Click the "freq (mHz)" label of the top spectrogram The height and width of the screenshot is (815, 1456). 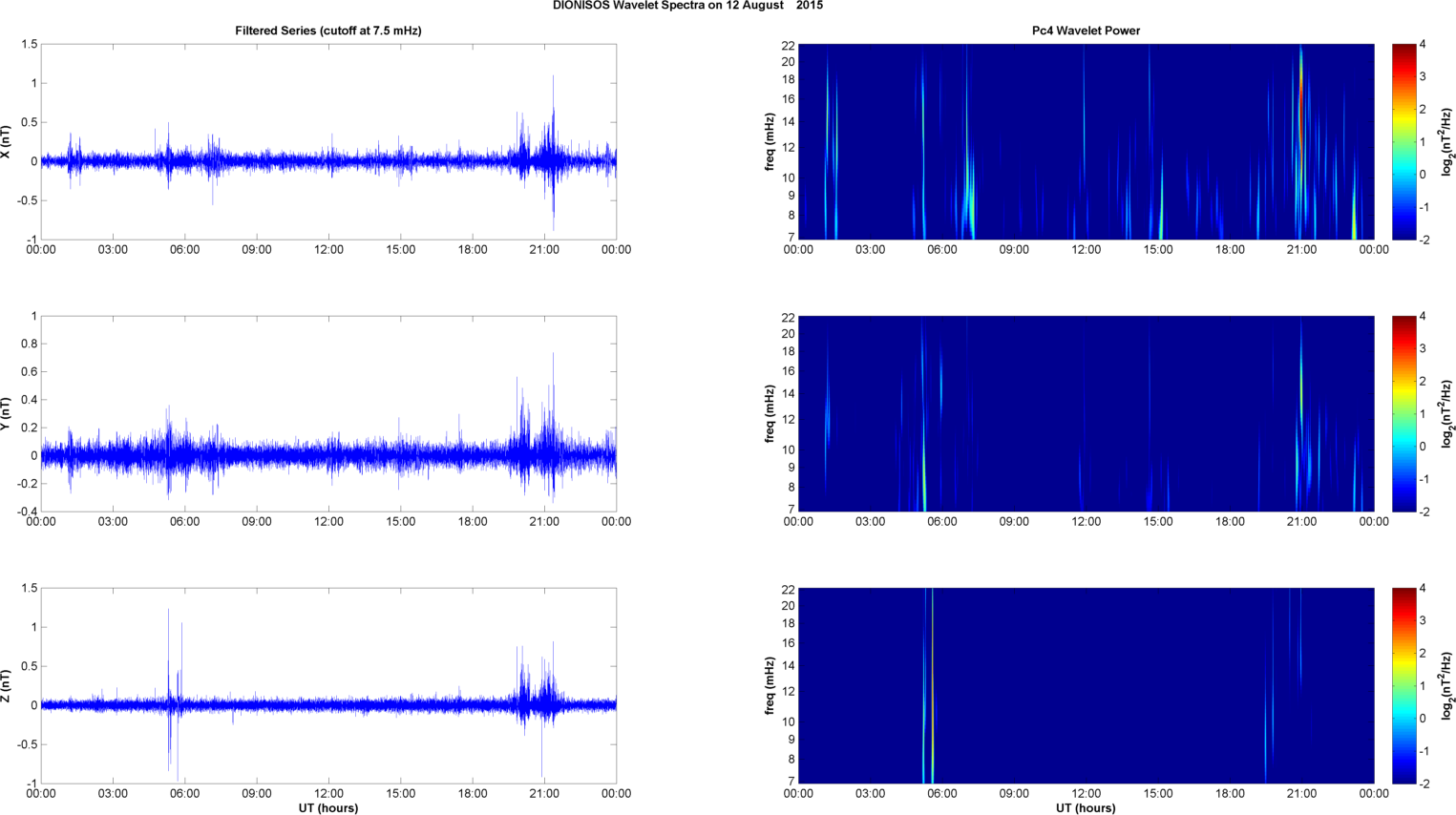(770, 142)
